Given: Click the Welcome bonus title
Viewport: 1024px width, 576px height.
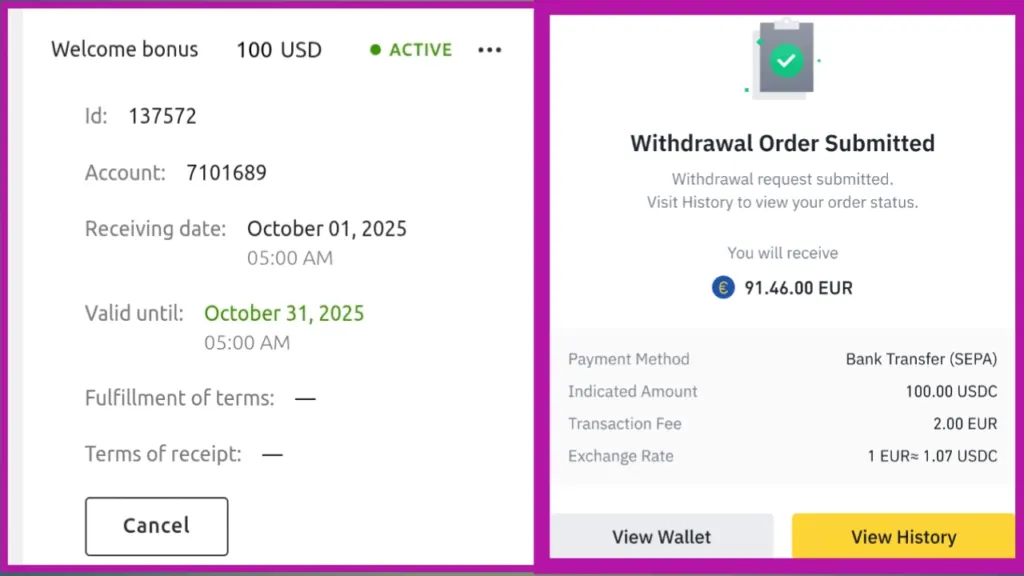Looking at the screenshot, I should [125, 49].
